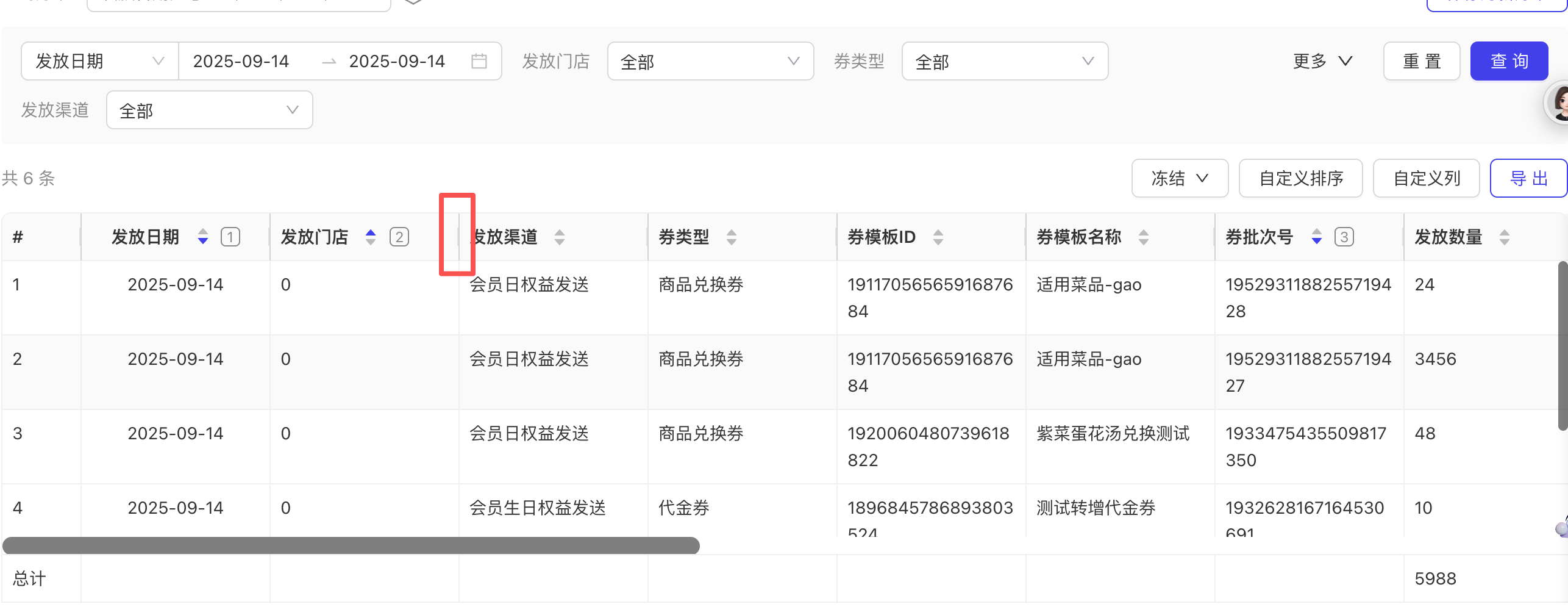Sort table by 券类型 column
1568x615 pixels.
[x=731, y=237]
